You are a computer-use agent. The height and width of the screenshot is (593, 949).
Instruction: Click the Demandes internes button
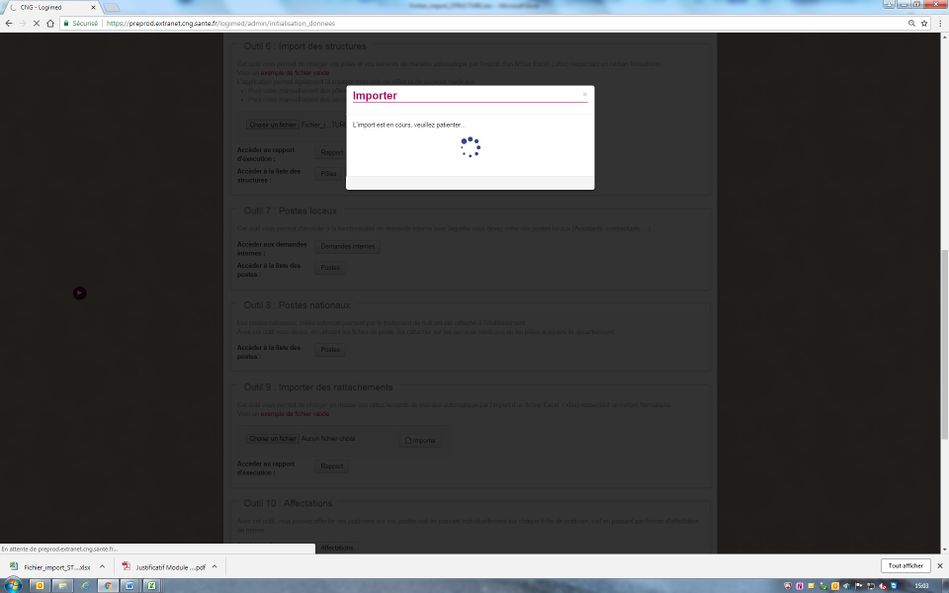(347, 246)
